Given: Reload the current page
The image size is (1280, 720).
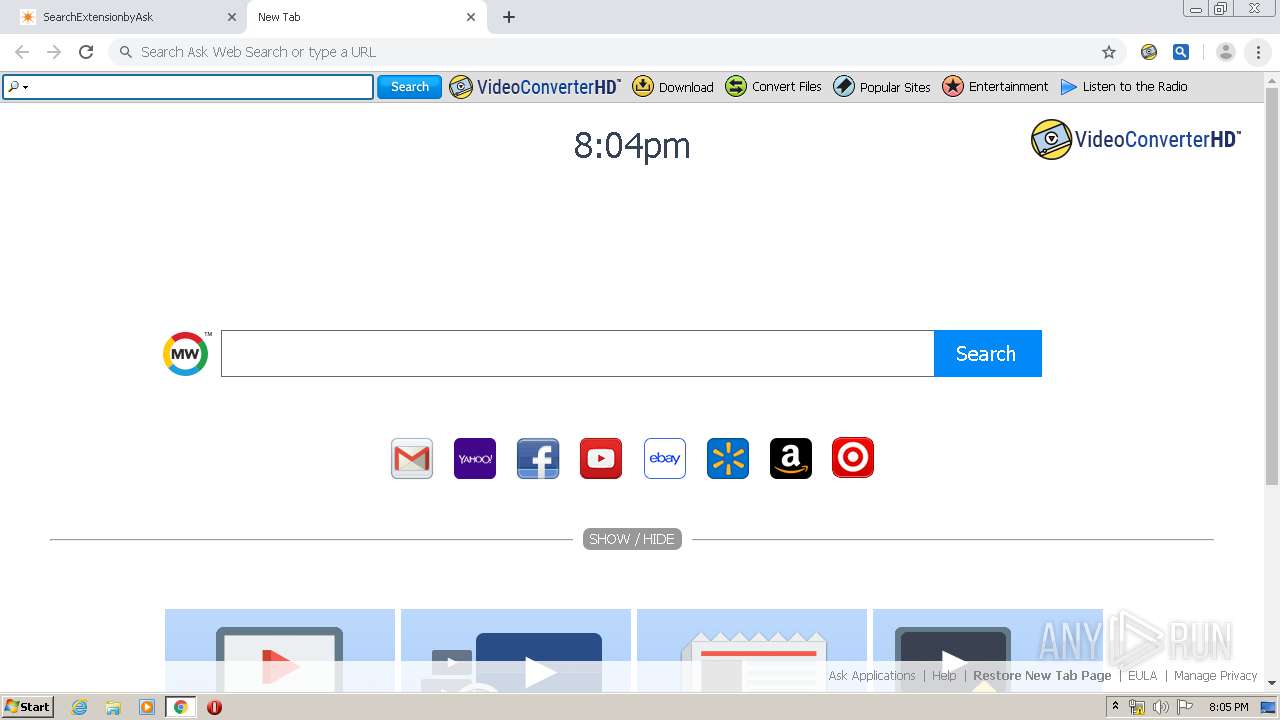Looking at the screenshot, I should 86,52.
